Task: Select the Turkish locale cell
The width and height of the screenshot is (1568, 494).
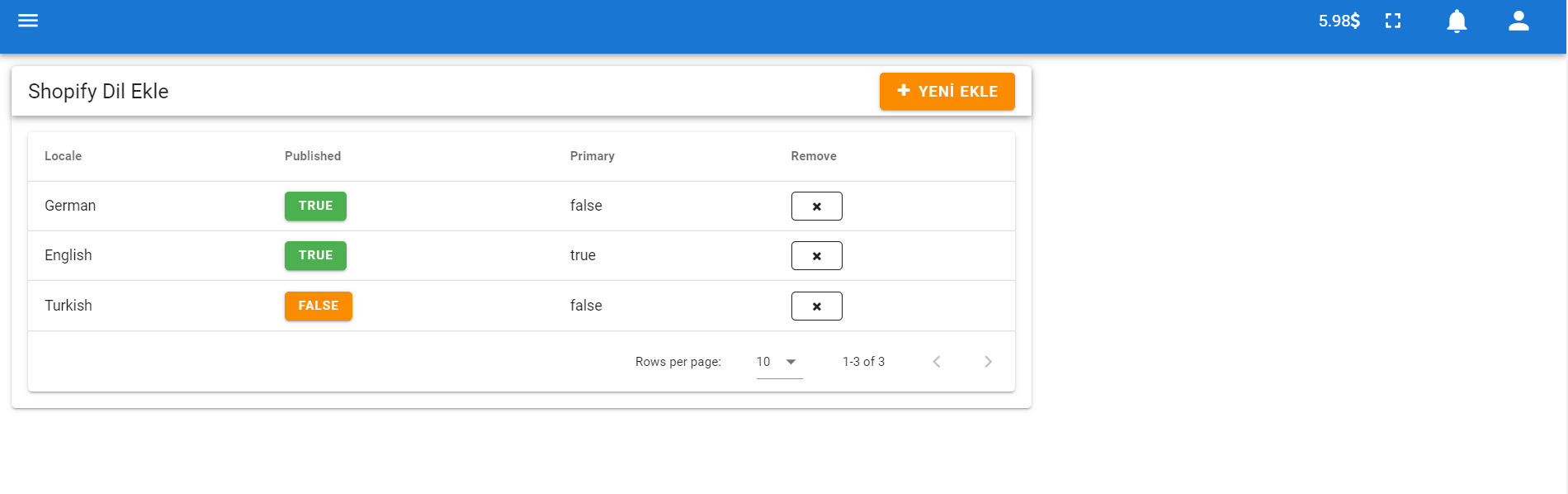Action: pyautogui.click(x=68, y=306)
